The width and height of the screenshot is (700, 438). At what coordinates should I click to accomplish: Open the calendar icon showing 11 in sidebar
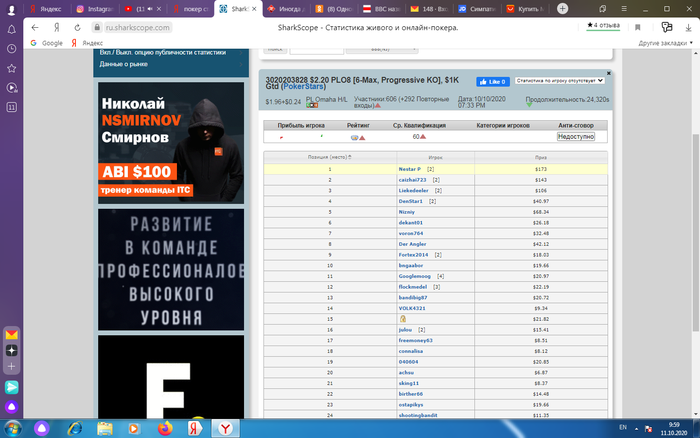coord(12,107)
